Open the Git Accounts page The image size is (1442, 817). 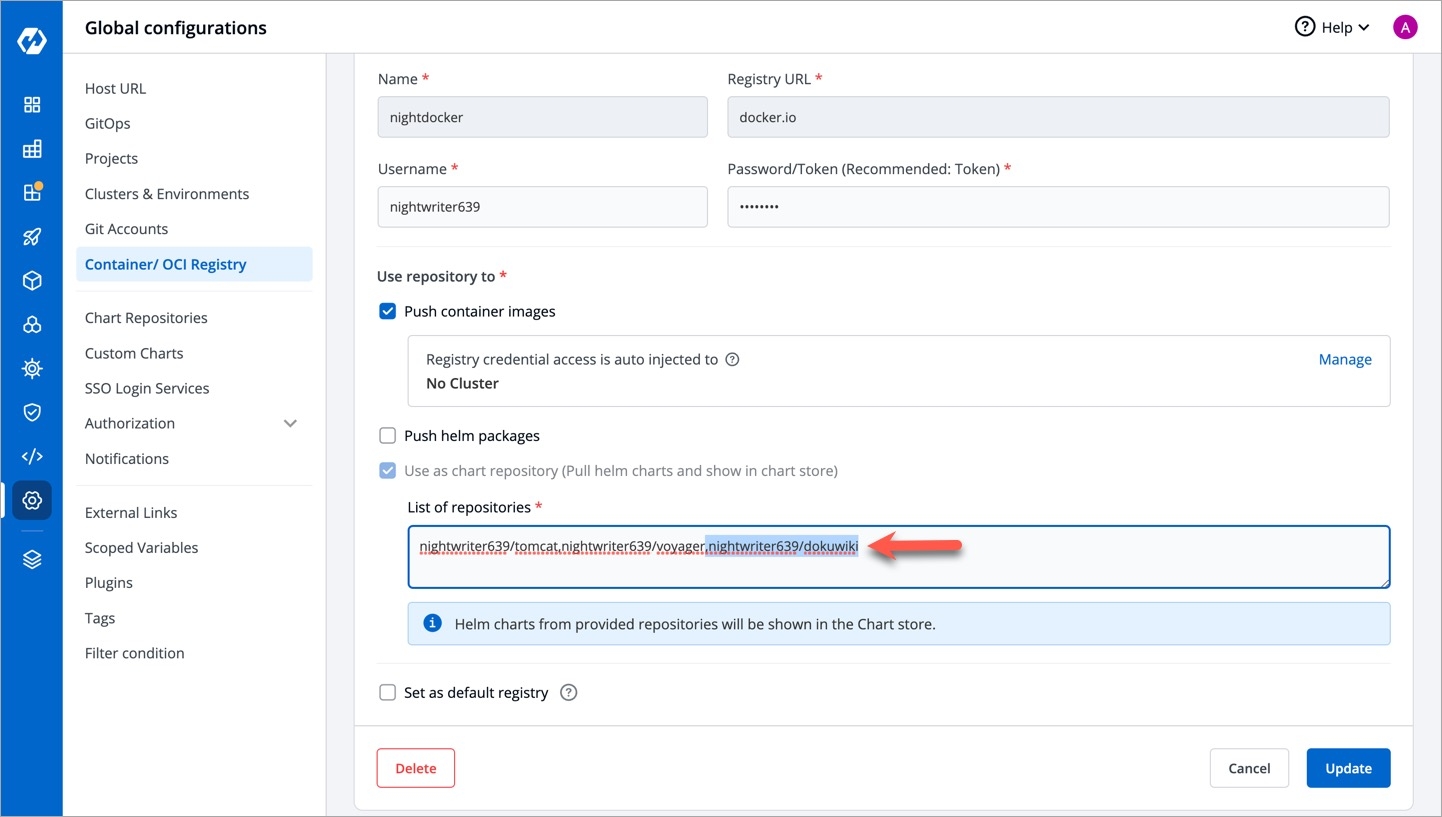[126, 229]
